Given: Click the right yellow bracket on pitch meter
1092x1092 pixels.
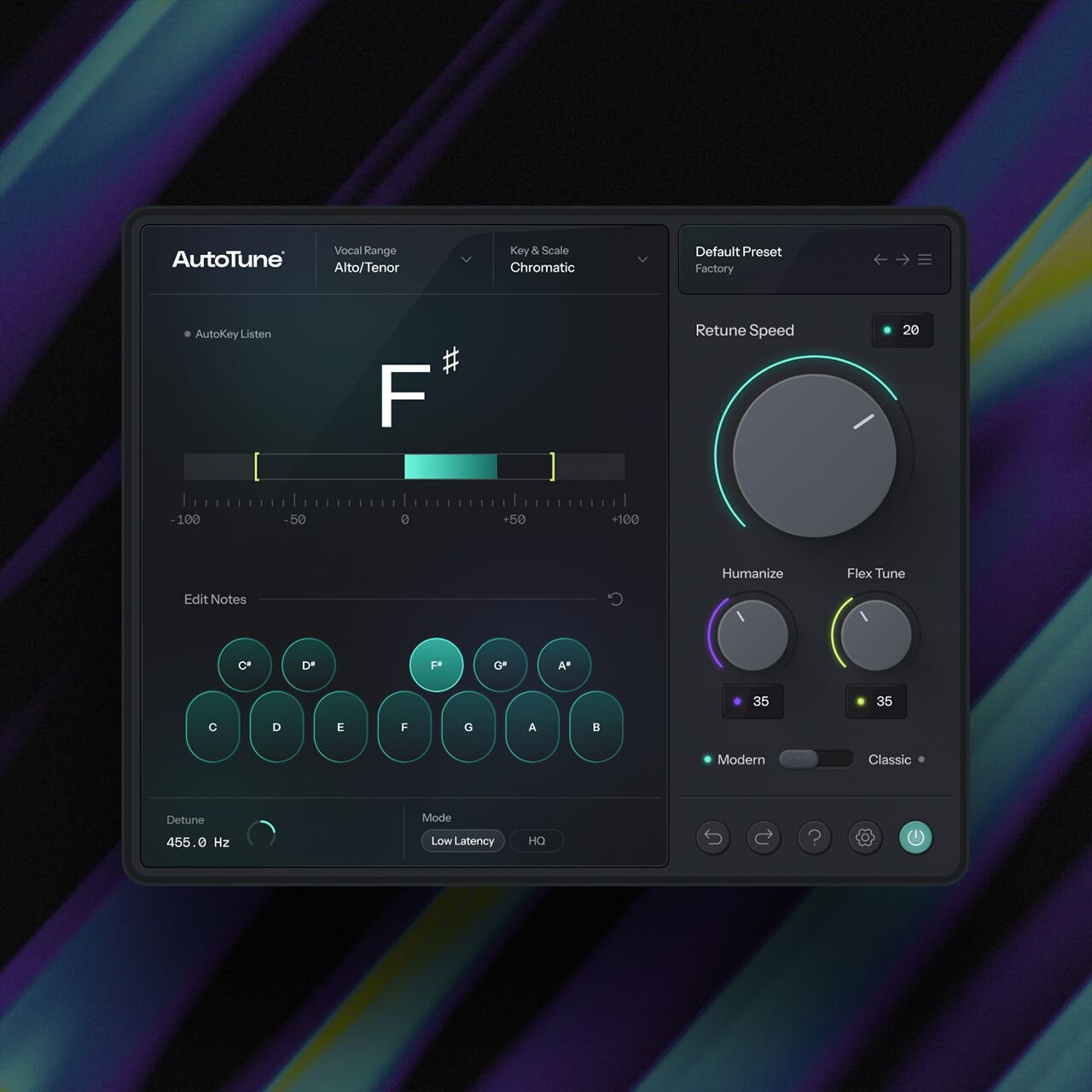Looking at the screenshot, I should click(553, 467).
